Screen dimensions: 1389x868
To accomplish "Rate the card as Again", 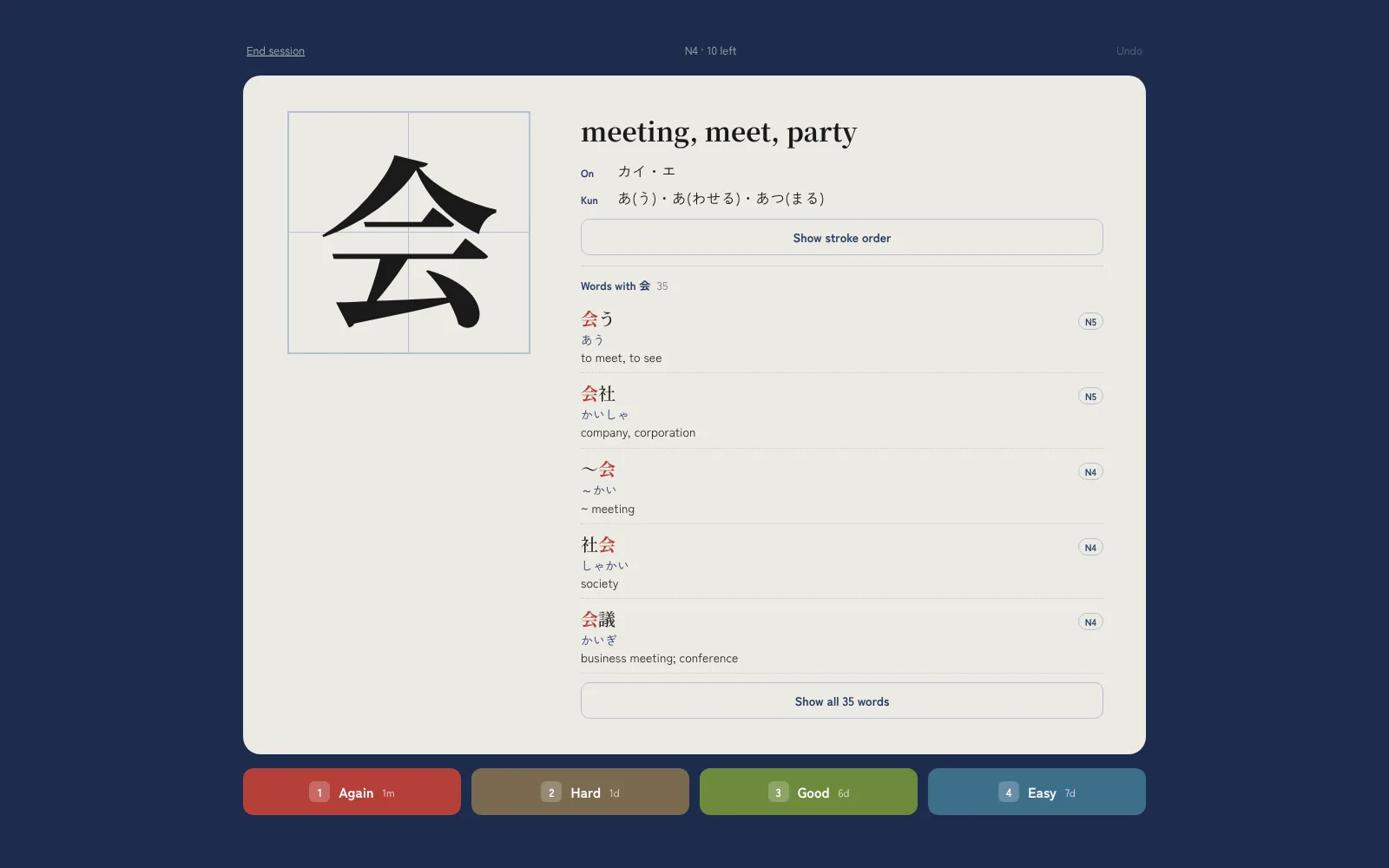I will [x=352, y=792].
